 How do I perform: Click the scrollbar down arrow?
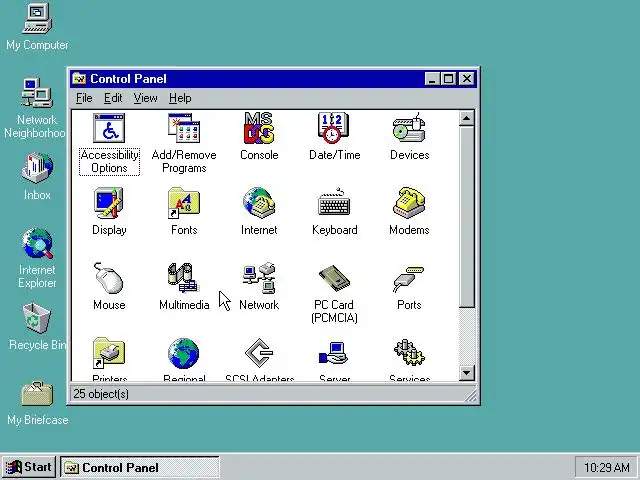(x=467, y=373)
